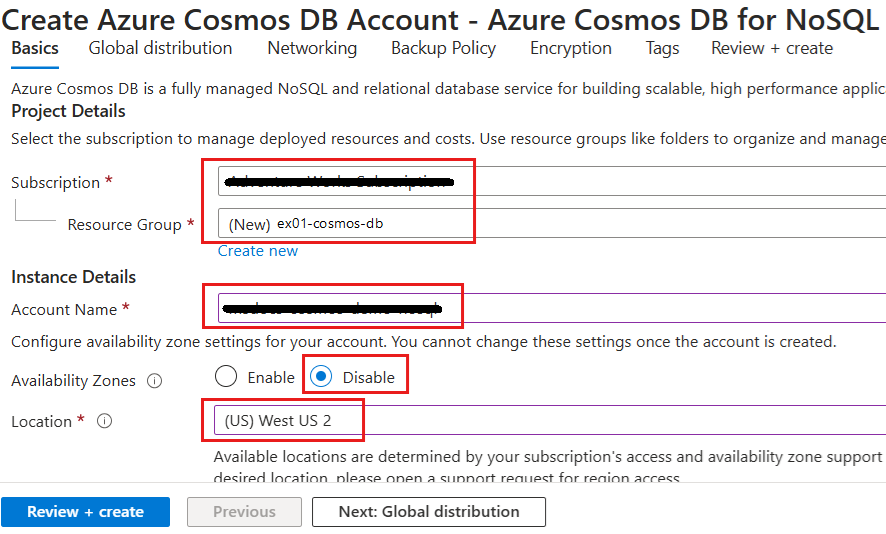Viewport: 886px width, 534px height.
Task: Click the Availability Zones info icon
Action: click(155, 381)
